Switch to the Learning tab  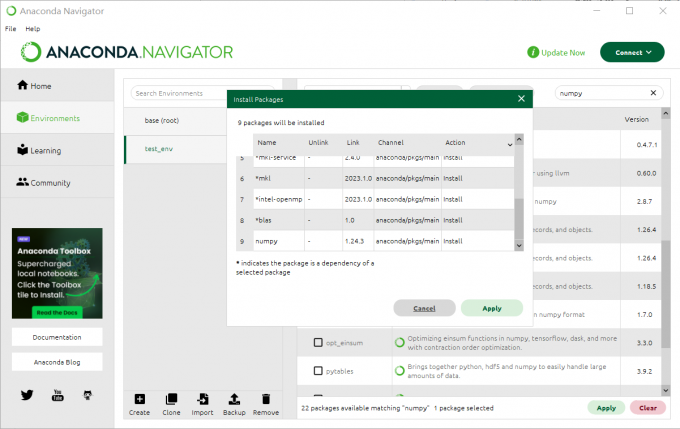(58, 150)
